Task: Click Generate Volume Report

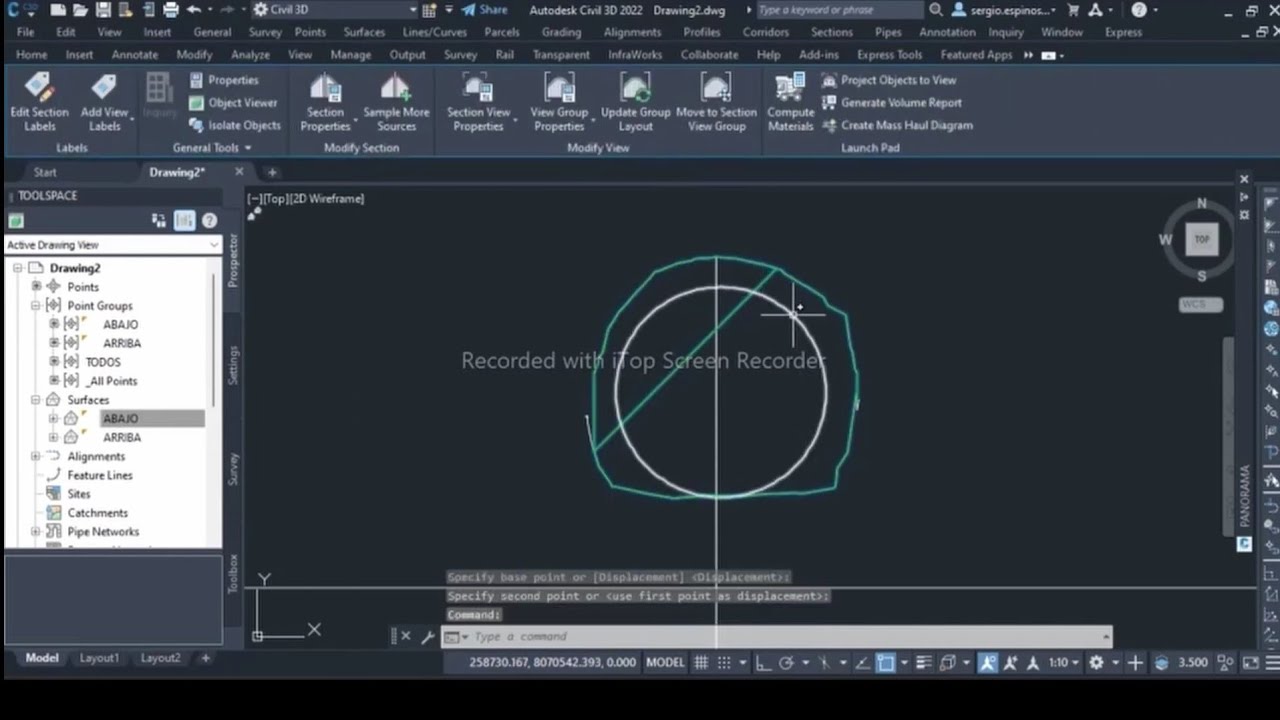Action: pos(891,102)
